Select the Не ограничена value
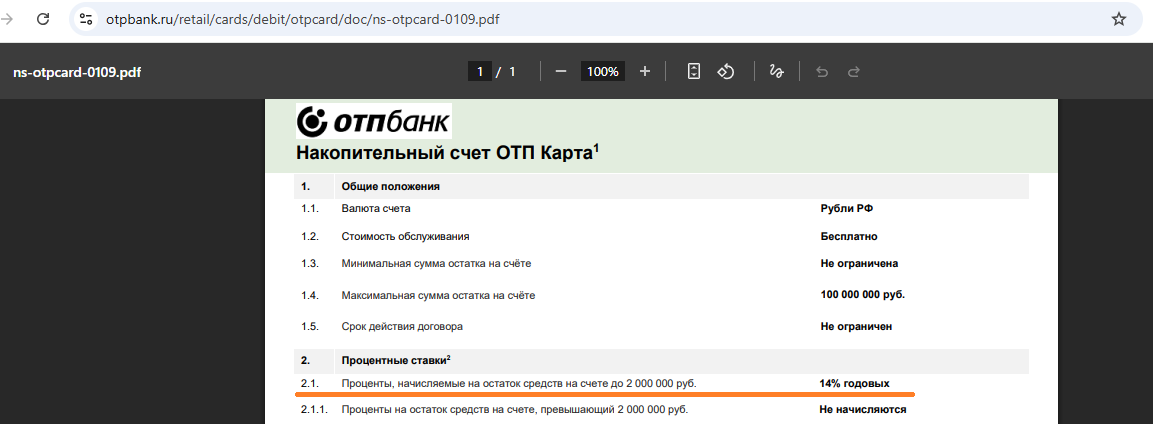Image resolution: width=1153 pixels, height=424 pixels. 859,263
